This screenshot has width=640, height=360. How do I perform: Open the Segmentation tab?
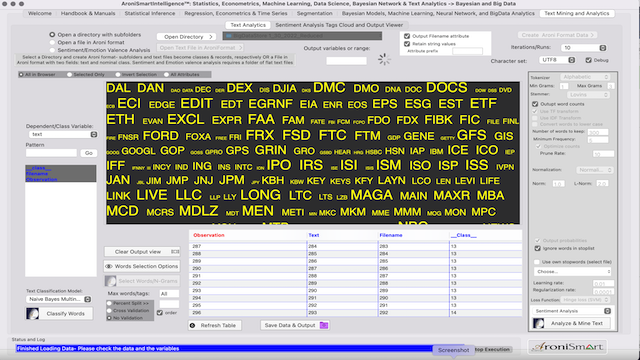[x=314, y=13]
